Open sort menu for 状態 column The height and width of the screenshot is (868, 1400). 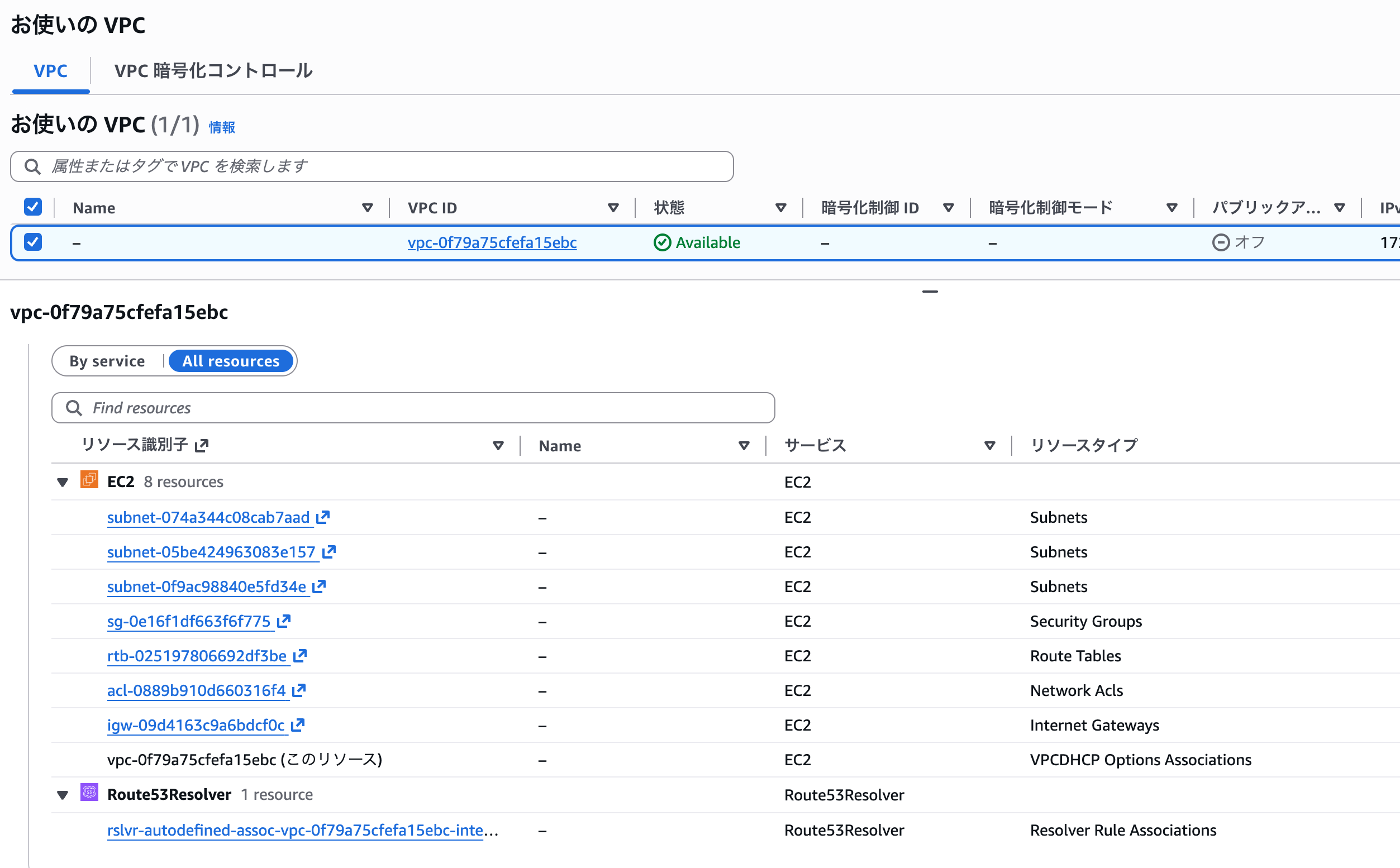tap(780, 208)
